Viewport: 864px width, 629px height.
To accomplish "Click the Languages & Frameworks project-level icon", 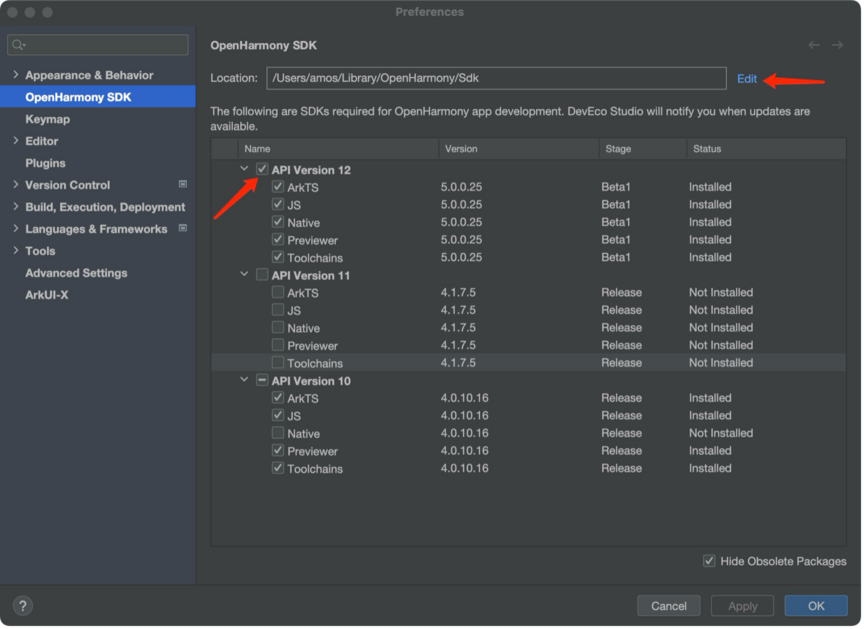I will point(183,229).
